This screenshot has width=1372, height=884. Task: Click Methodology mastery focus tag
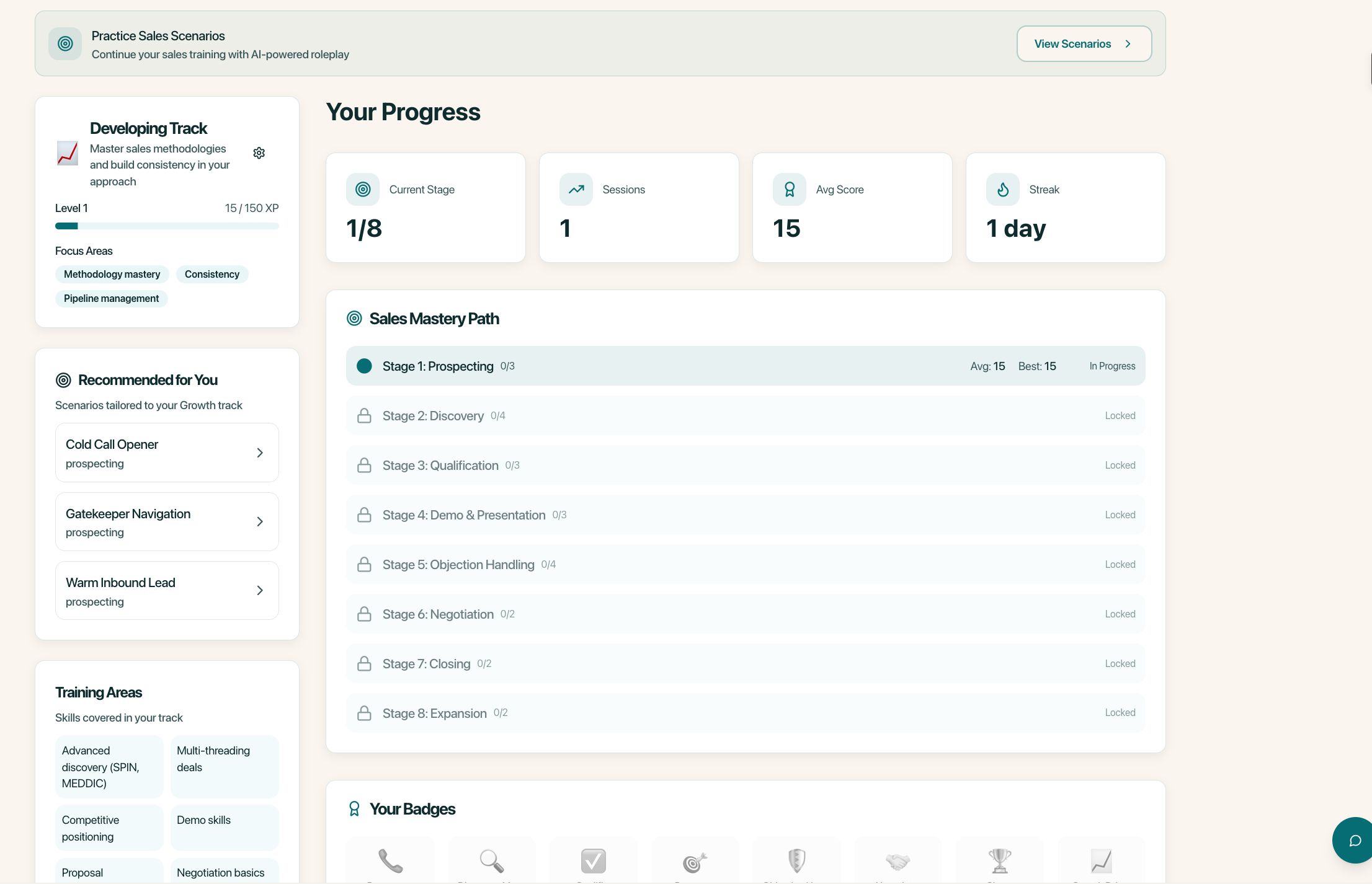(112, 275)
